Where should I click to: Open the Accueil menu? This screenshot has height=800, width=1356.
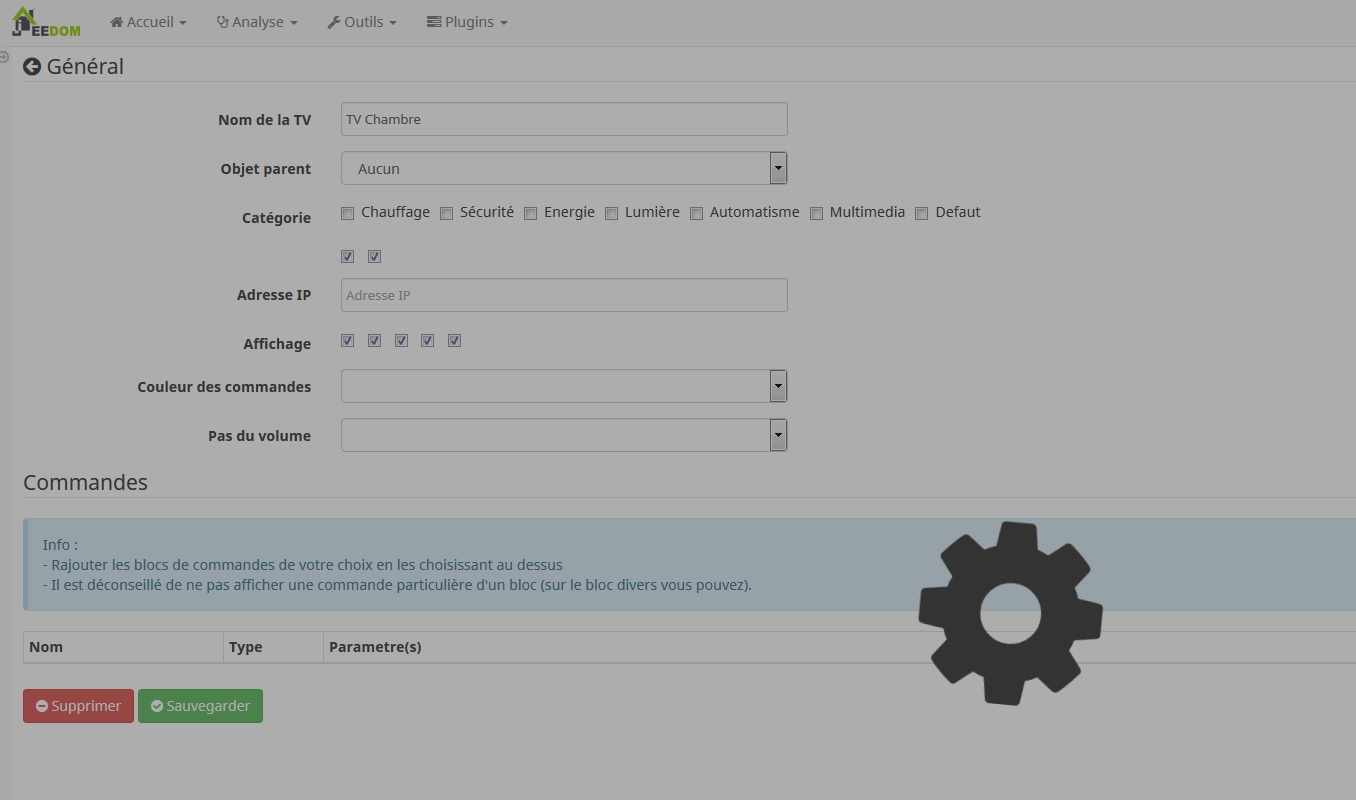point(148,22)
